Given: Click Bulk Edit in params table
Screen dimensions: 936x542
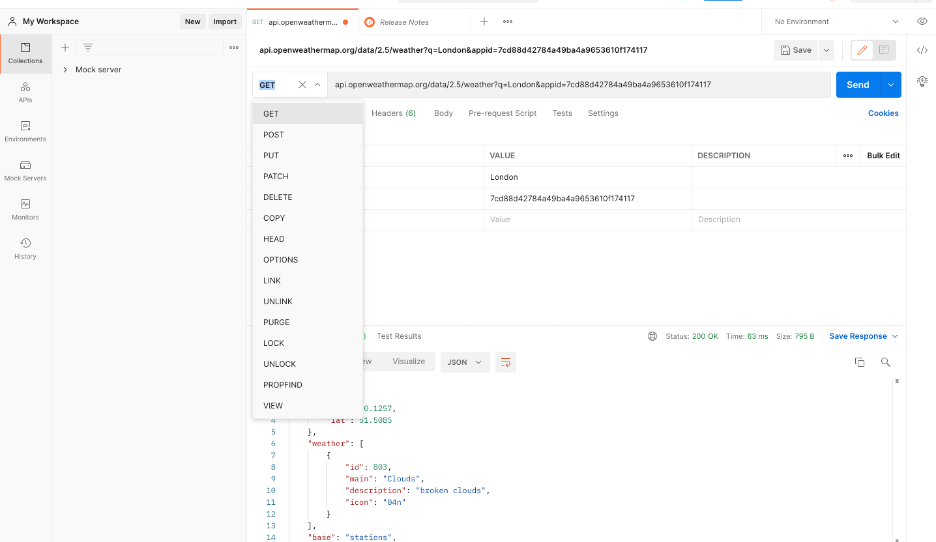Looking at the screenshot, I should click(883, 155).
